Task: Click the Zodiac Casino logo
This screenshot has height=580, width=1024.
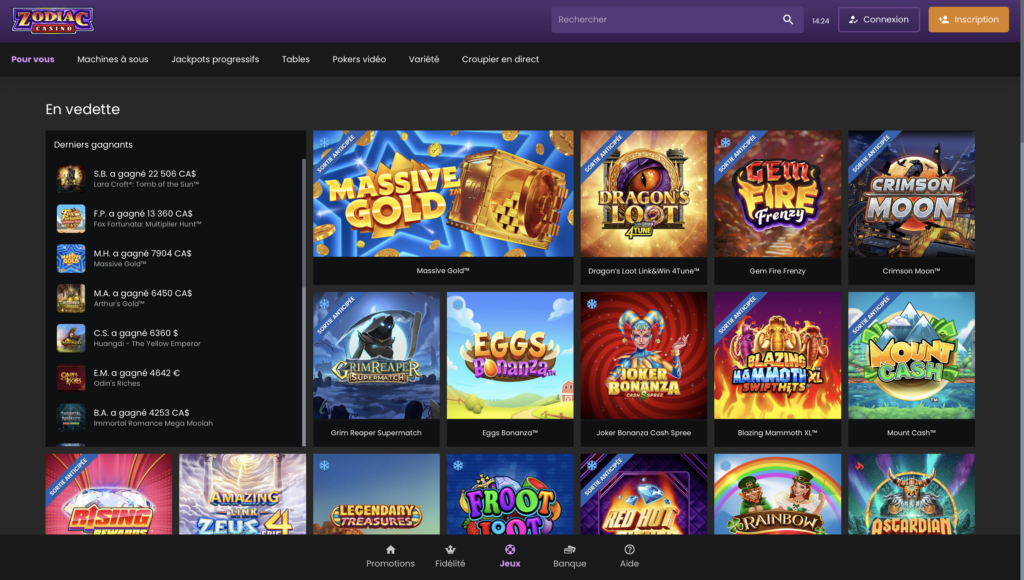Action: (53, 20)
